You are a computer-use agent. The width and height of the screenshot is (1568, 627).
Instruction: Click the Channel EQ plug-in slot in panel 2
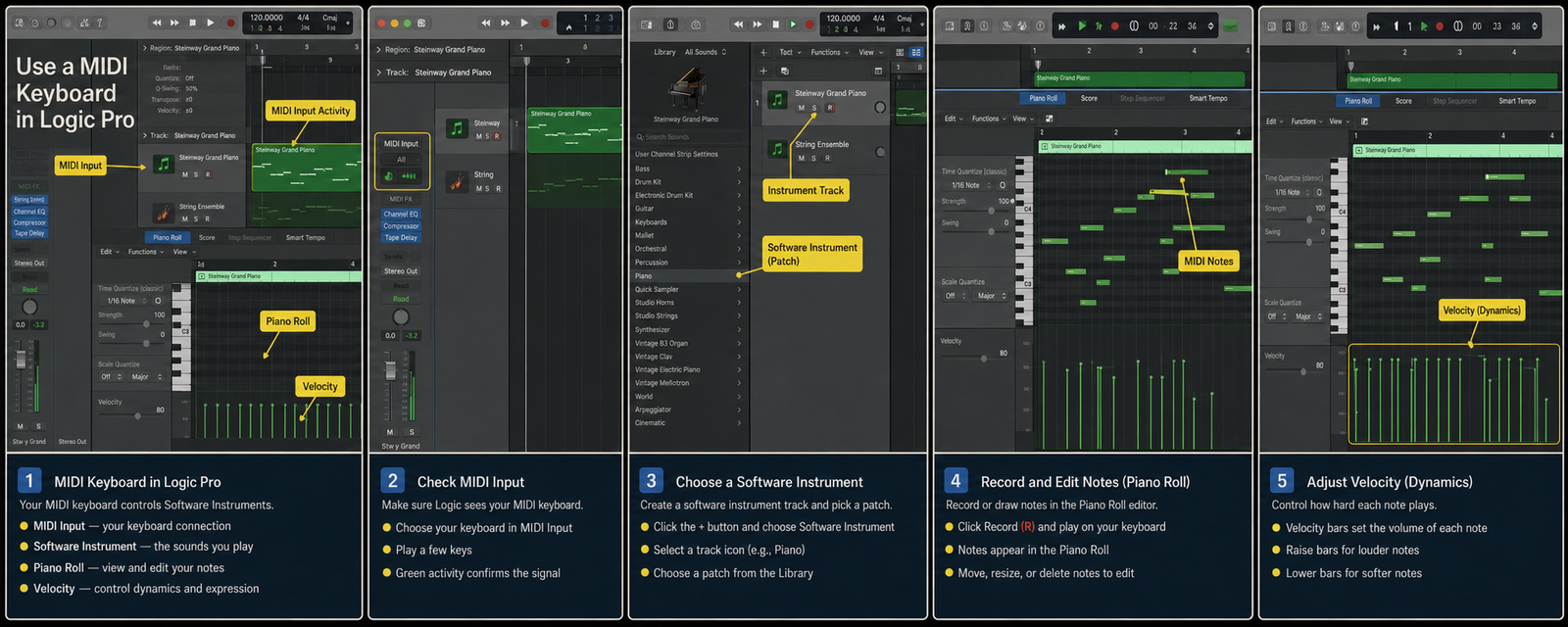coord(401,214)
